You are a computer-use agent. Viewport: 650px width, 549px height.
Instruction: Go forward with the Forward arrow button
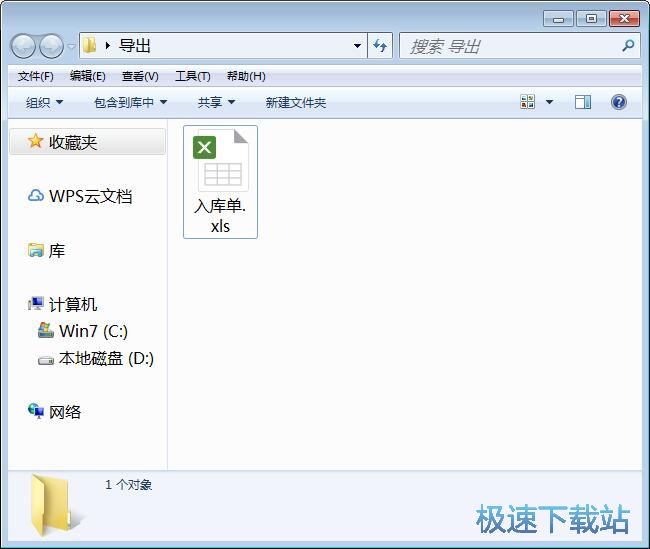(51, 46)
